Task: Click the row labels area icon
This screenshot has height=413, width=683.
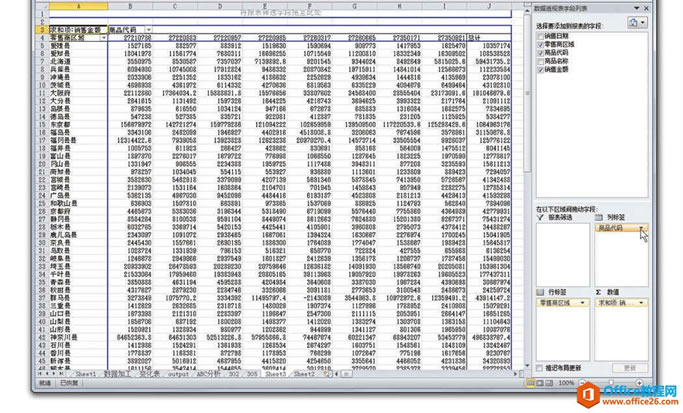Action: (x=541, y=292)
